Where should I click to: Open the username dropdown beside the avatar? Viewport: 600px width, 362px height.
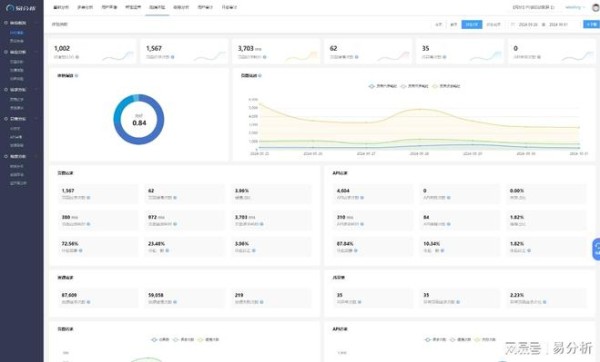pos(575,7)
